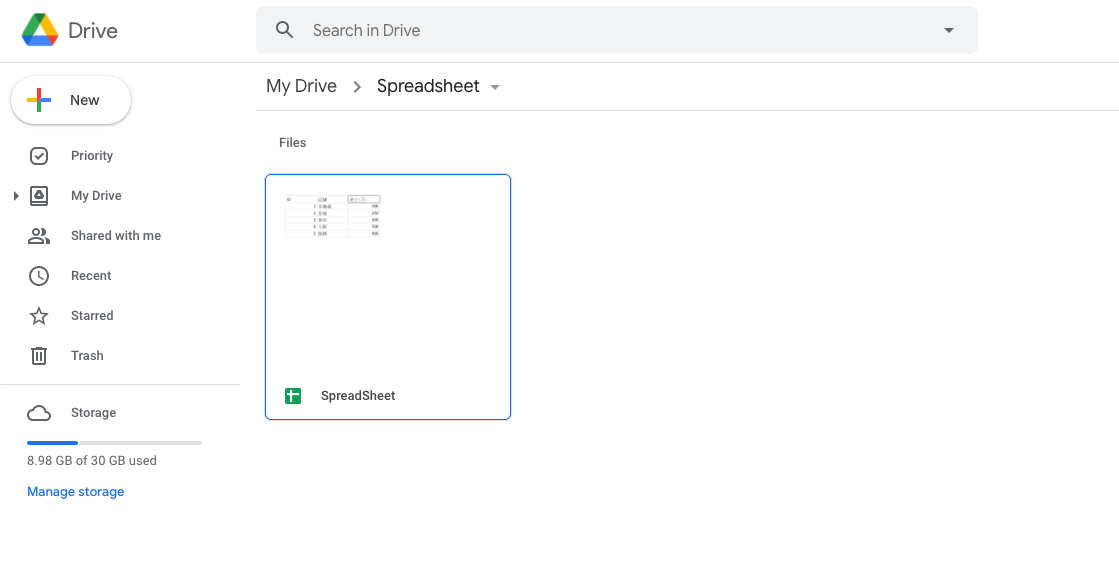The height and width of the screenshot is (586, 1119).
Task: Click the Storage cloud icon
Action: pyautogui.click(x=39, y=413)
